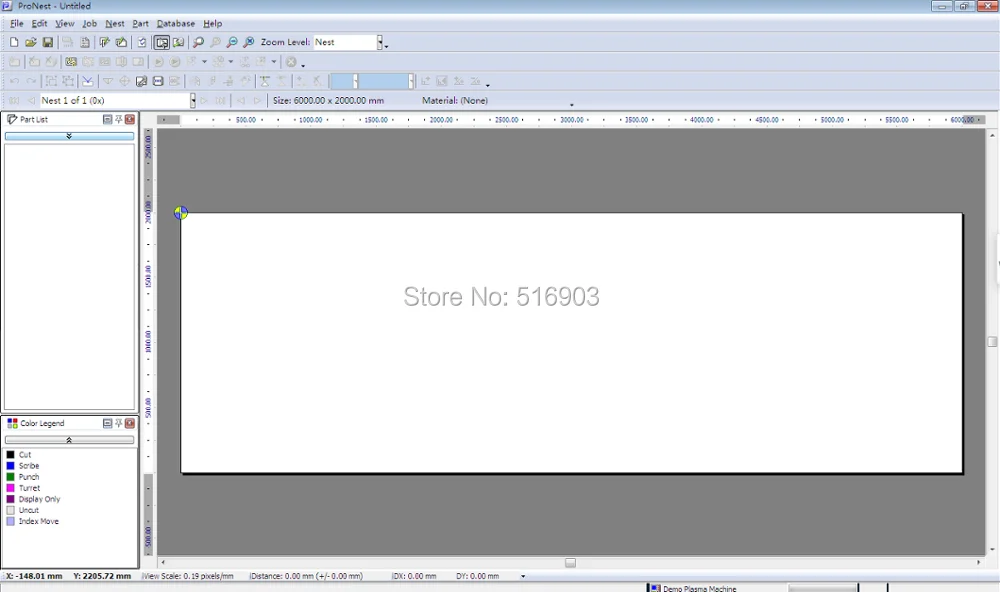Click the "Distance: 0.00 mm" status entry
The image size is (1000, 592).
[307, 576]
